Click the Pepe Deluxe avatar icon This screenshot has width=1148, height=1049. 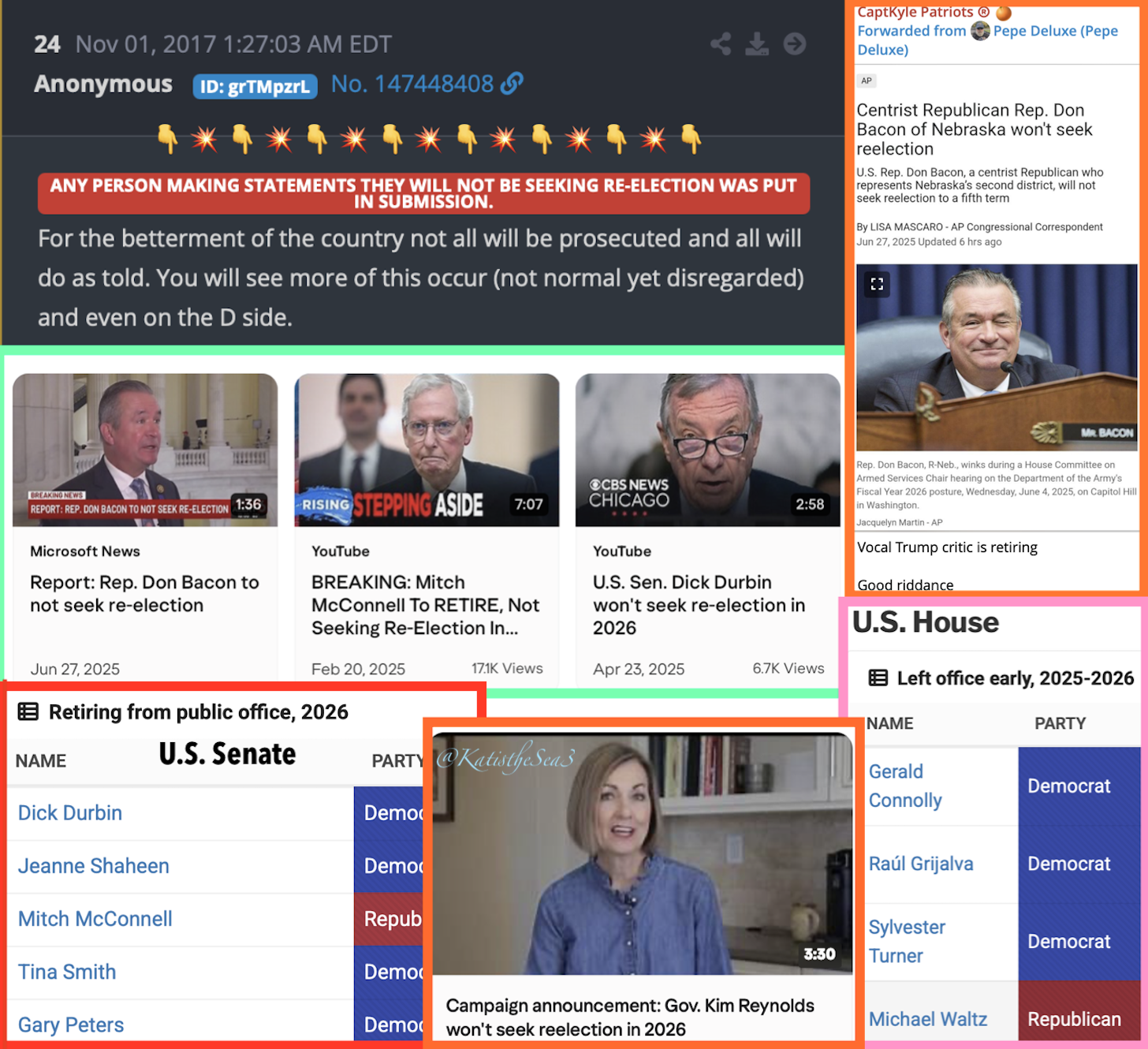pyautogui.click(x=980, y=31)
